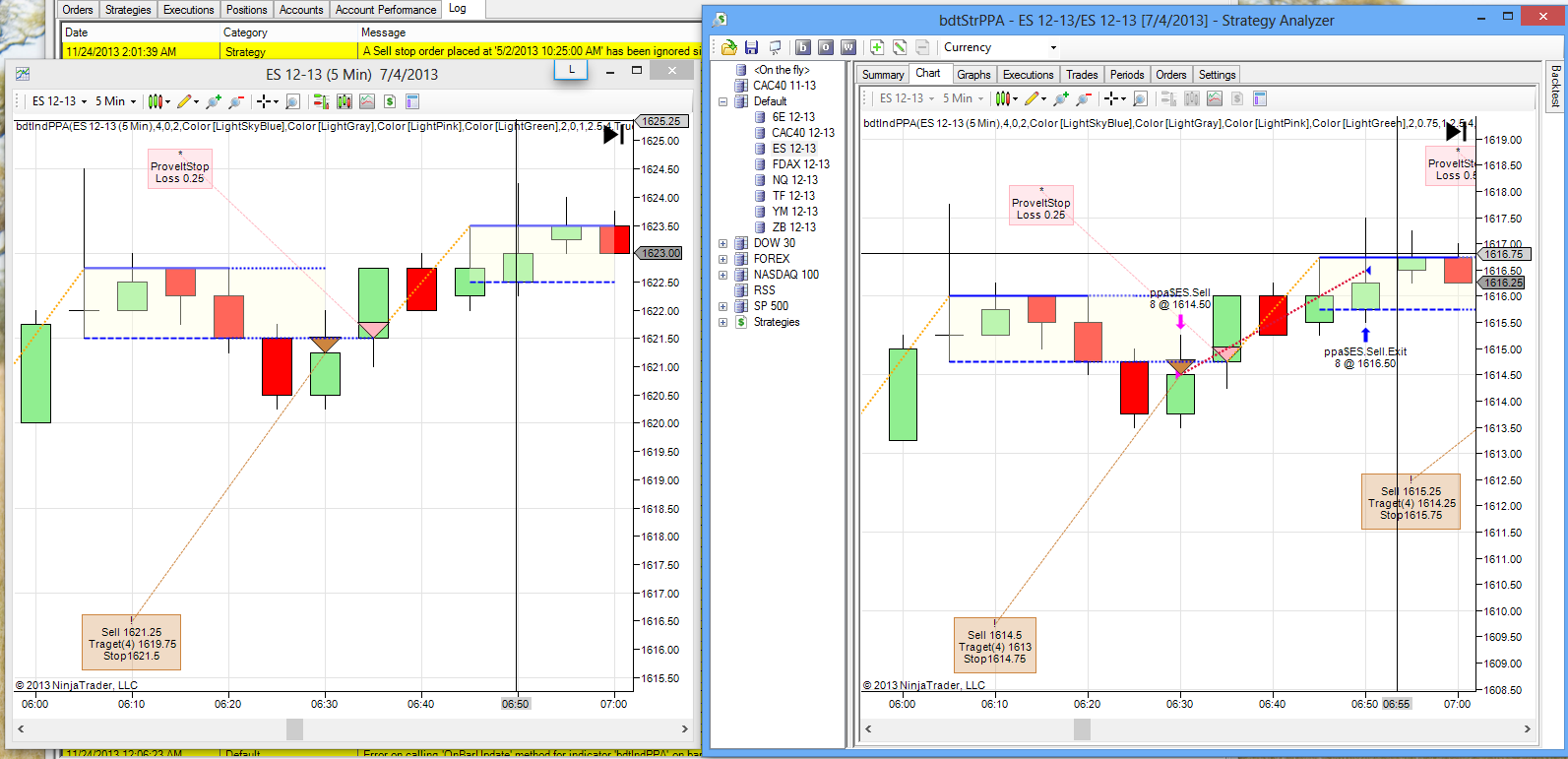The image size is (1568, 759).
Task: Click the green plus add icon in Strategy Analyzer
Action: [x=876, y=47]
